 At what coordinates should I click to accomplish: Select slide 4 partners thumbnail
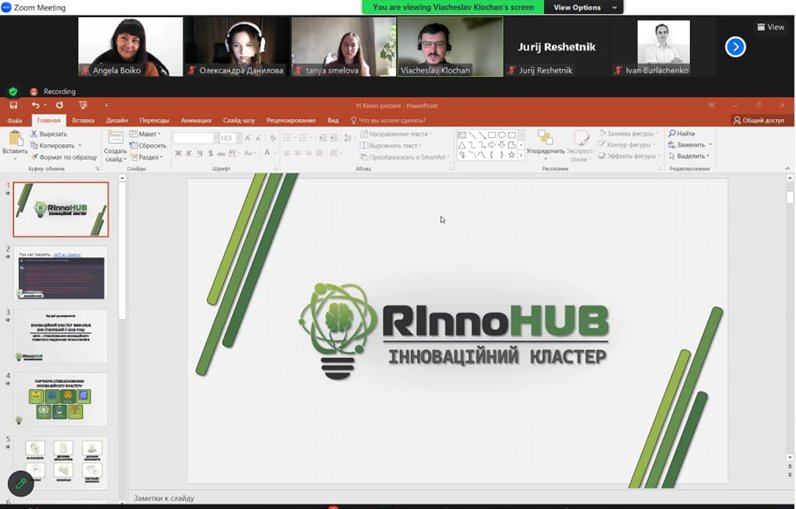point(61,400)
